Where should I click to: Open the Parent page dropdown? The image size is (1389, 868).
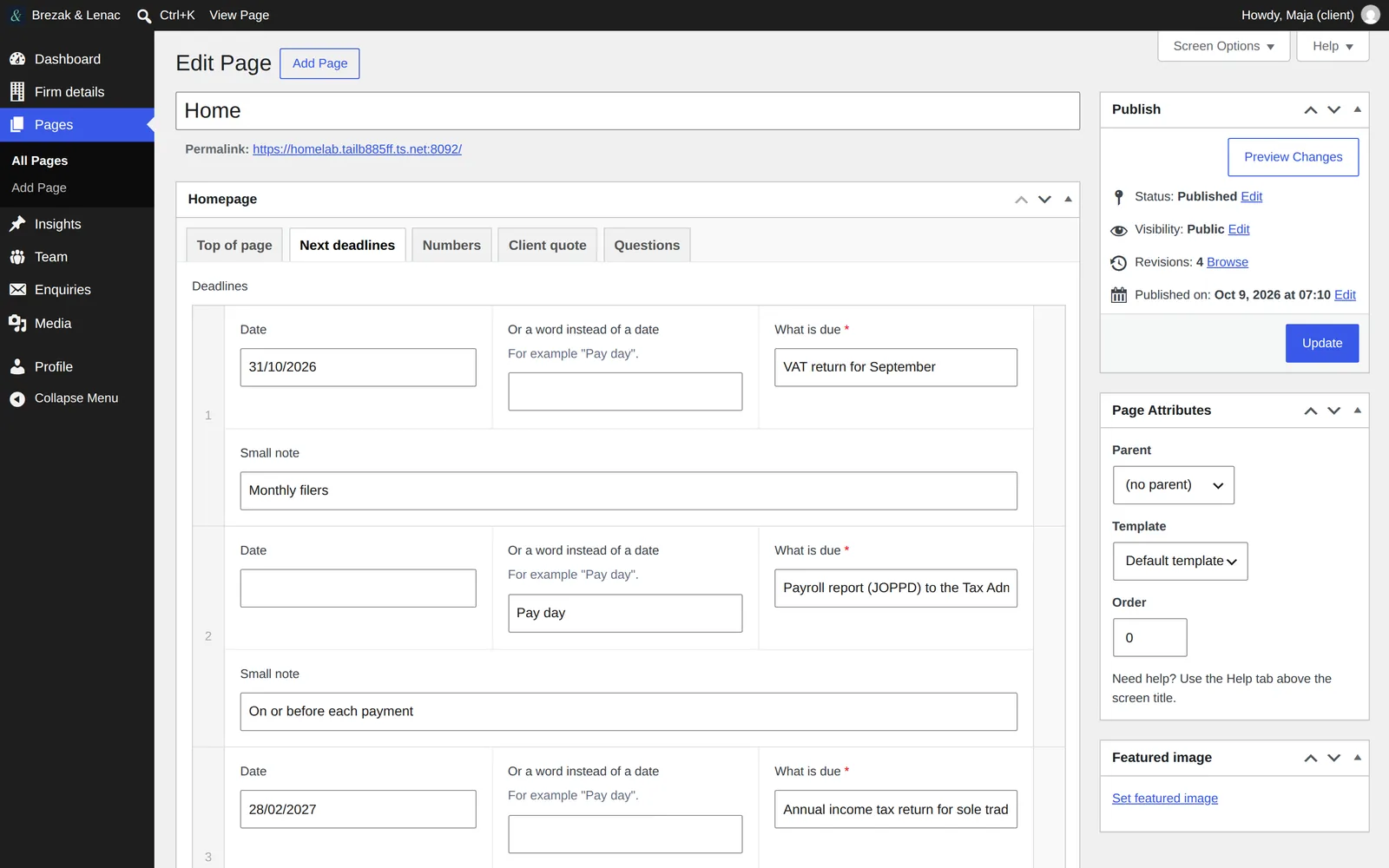tap(1173, 485)
